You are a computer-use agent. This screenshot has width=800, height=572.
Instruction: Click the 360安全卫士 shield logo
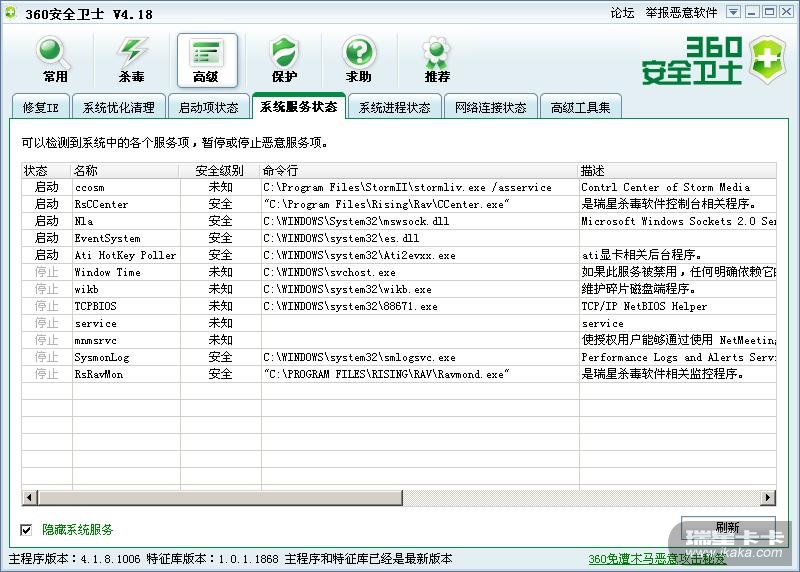[768, 60]
